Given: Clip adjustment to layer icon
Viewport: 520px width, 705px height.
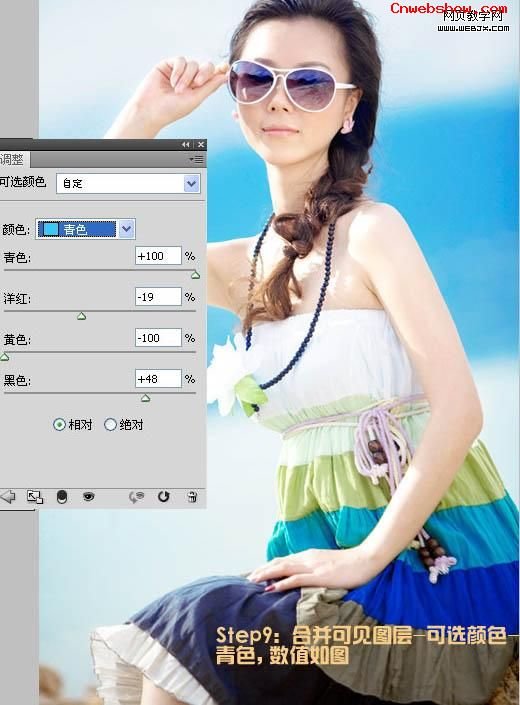Looking at the screenshot, I should [x=62, y=497].
